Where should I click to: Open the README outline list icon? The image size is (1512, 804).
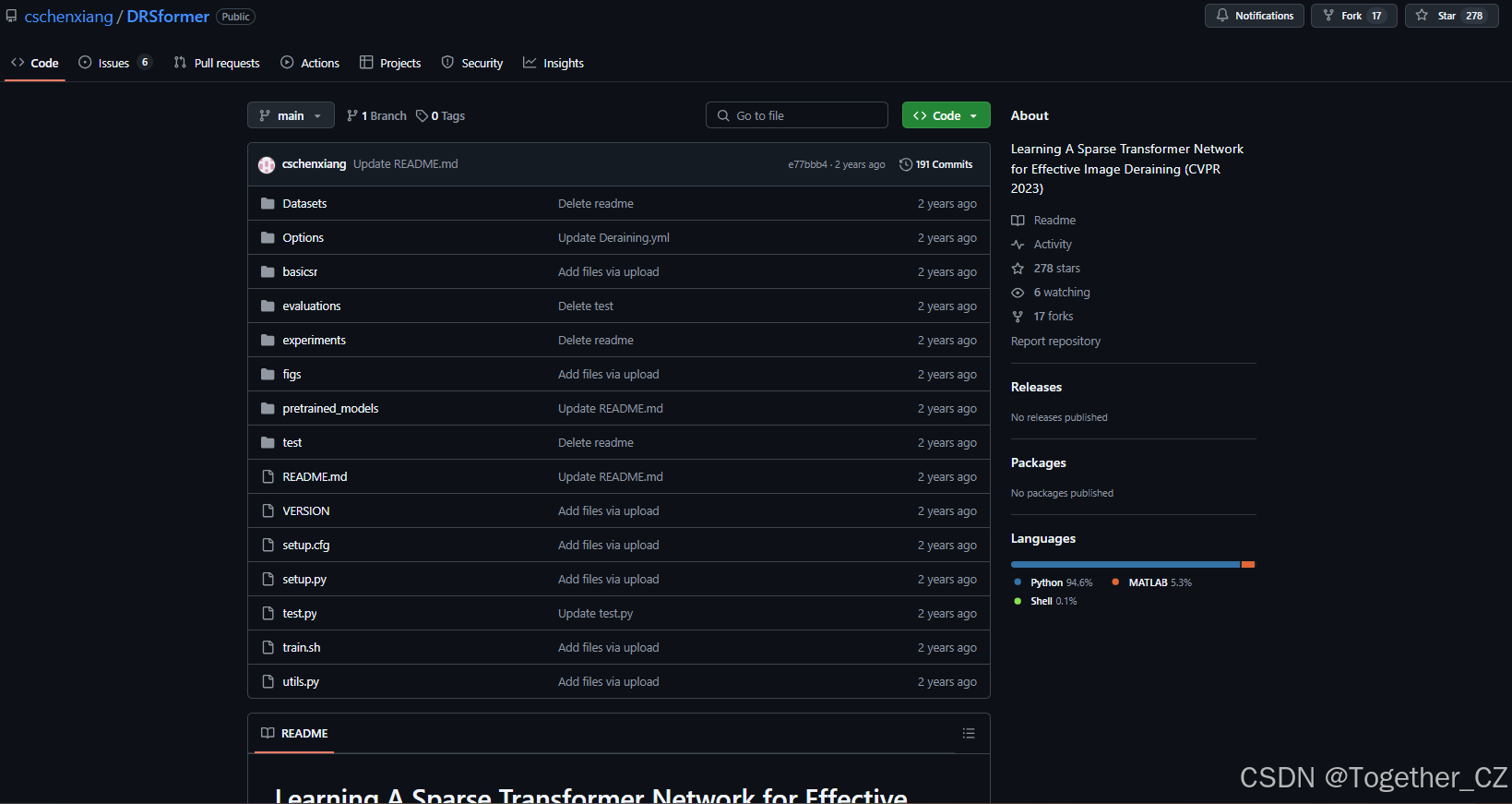[969, 733]
